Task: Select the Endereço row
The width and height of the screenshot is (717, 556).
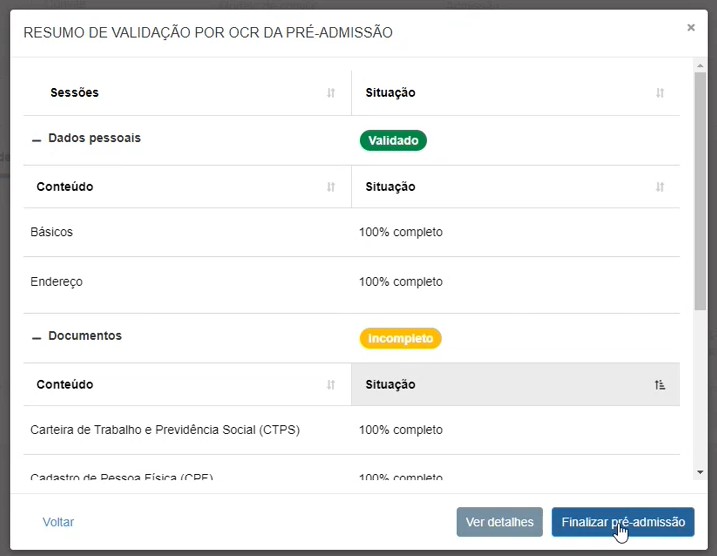Action: 57,282
